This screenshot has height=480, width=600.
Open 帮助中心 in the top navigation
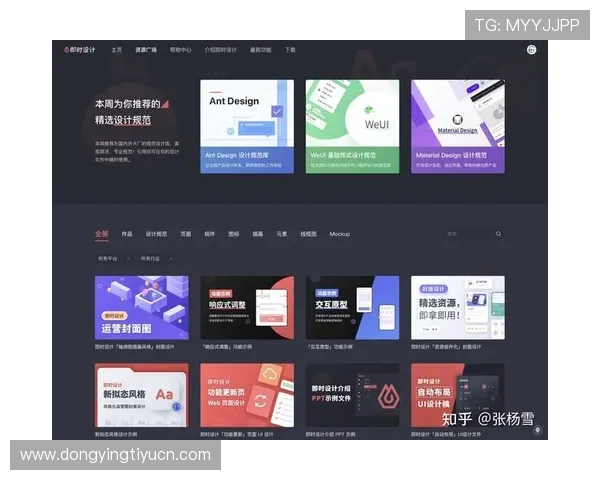(181, 50)
